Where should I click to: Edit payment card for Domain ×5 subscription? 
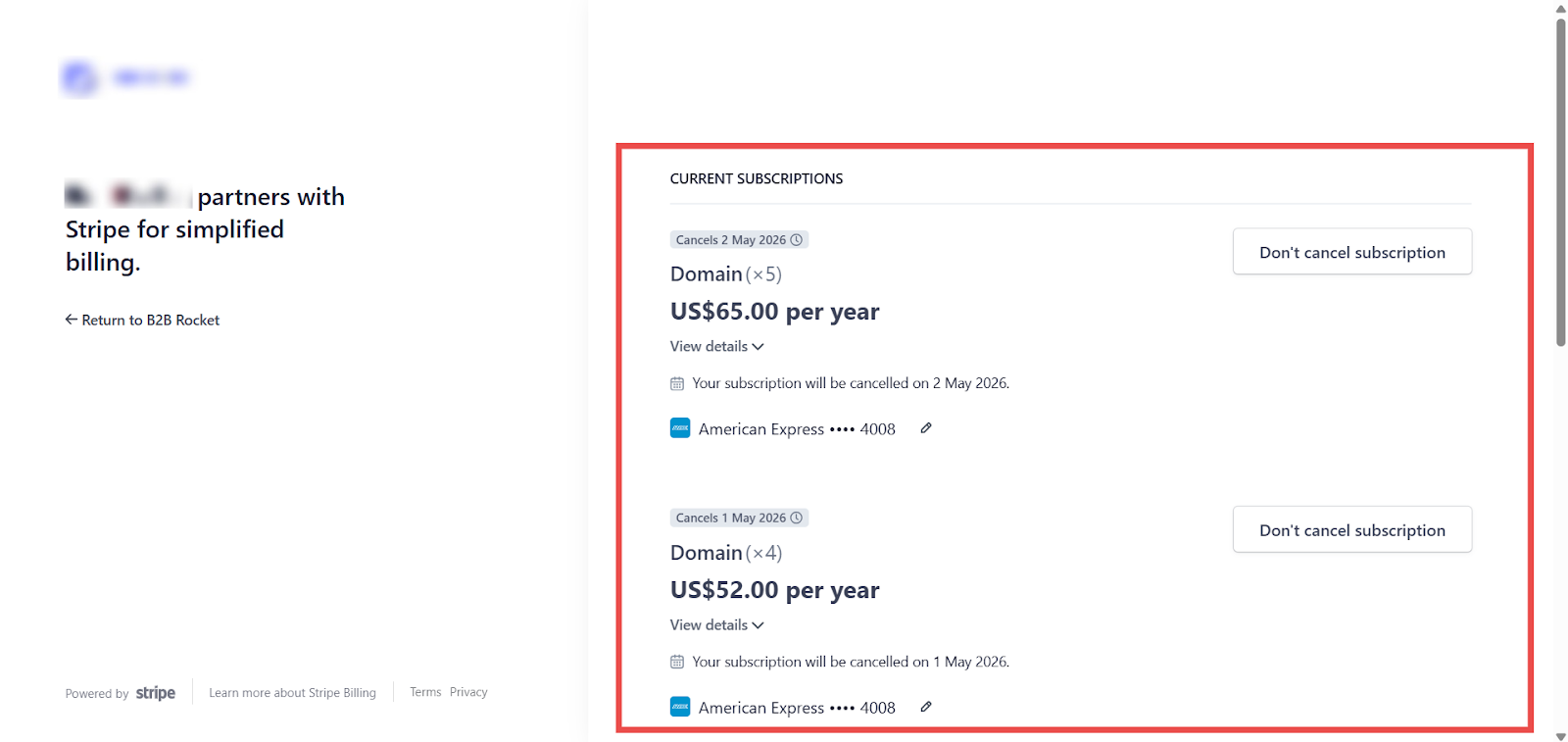(925, 428)
